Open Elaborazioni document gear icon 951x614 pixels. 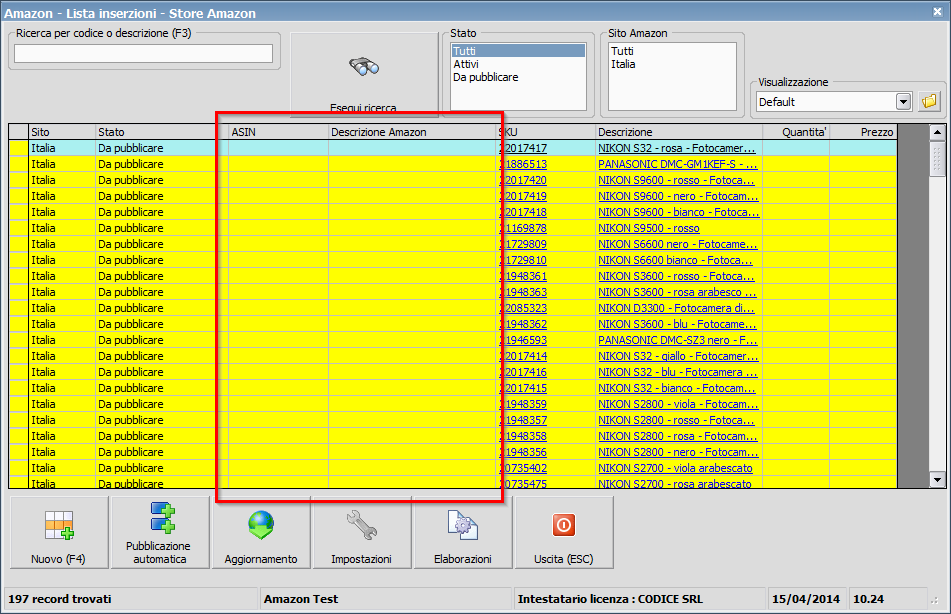pos(463,525)
